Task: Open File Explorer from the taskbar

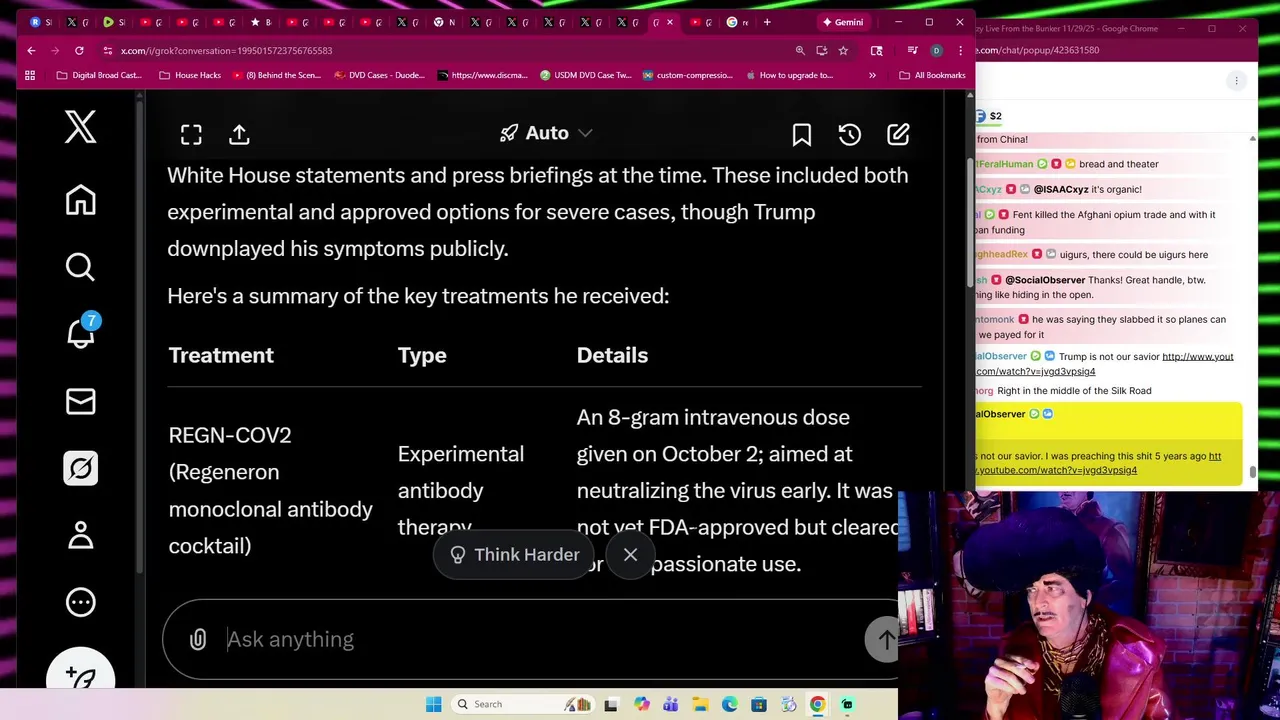Action: (x=700, y=704)
